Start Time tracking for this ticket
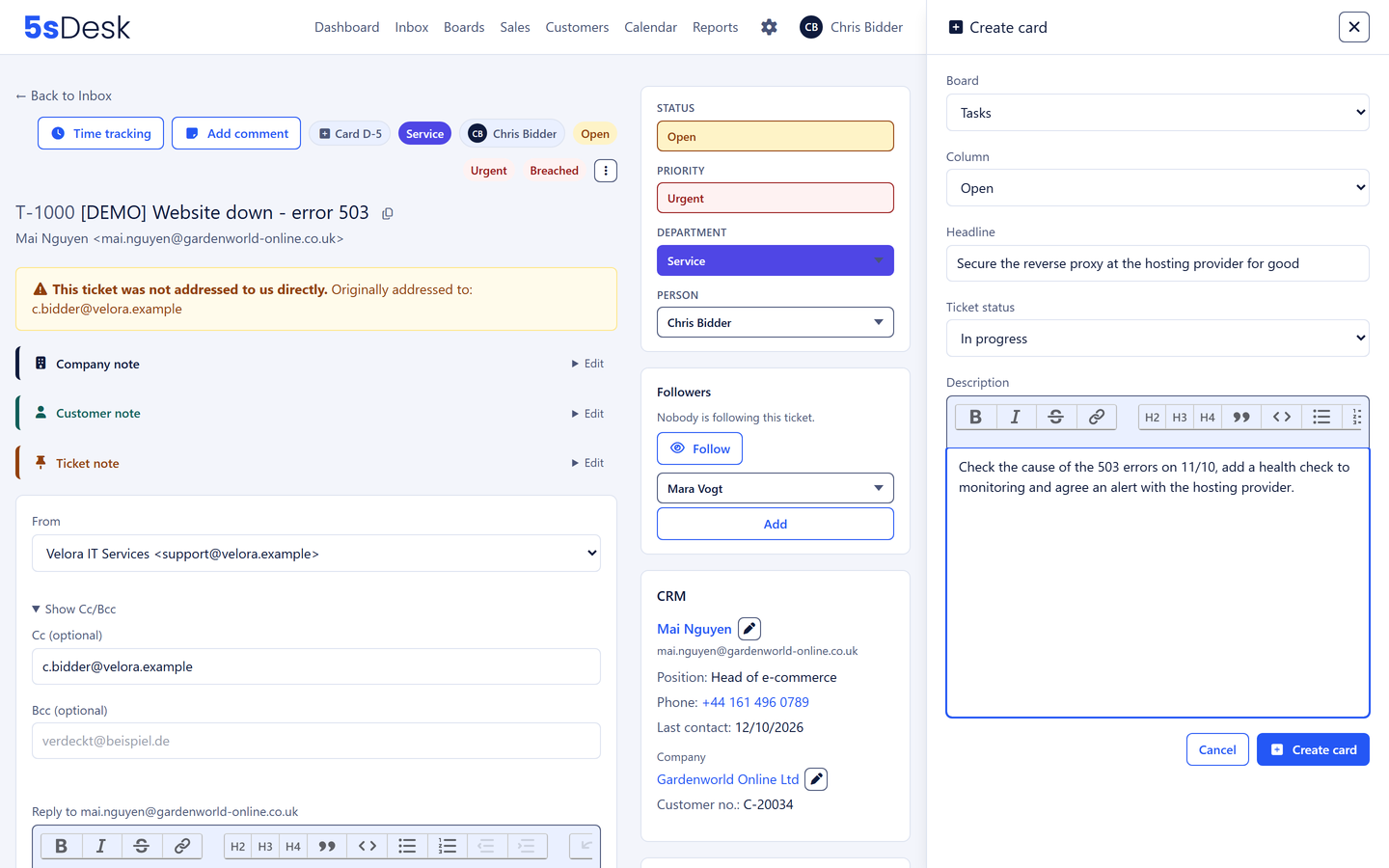The width and height of the screenshot is (1389, 868). coord(100,133)
